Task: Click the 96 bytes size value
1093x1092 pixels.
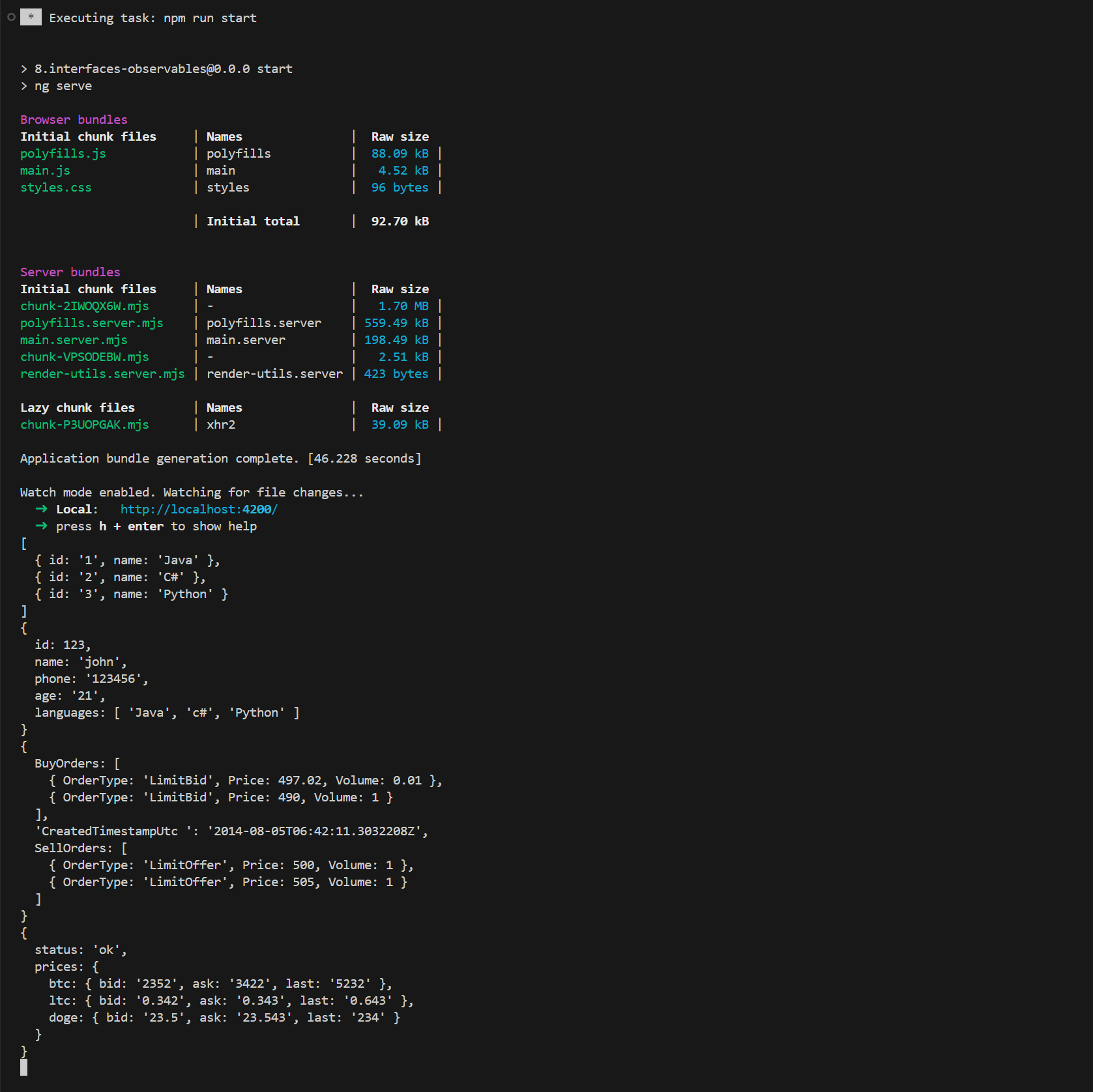Action: point(400,188)
